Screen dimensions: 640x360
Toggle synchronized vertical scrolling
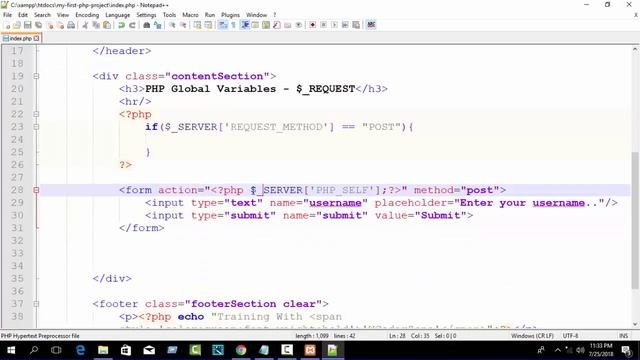click(x=197, y=25)
